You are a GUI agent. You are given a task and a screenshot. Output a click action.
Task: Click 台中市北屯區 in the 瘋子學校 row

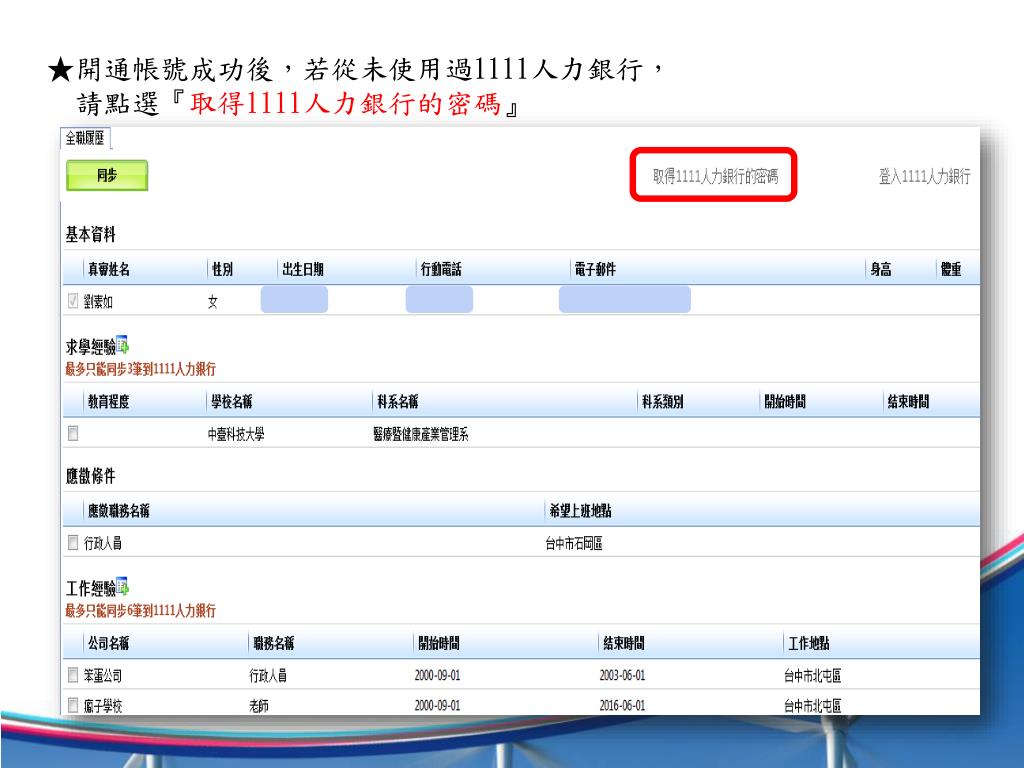[x=812, y=706]
